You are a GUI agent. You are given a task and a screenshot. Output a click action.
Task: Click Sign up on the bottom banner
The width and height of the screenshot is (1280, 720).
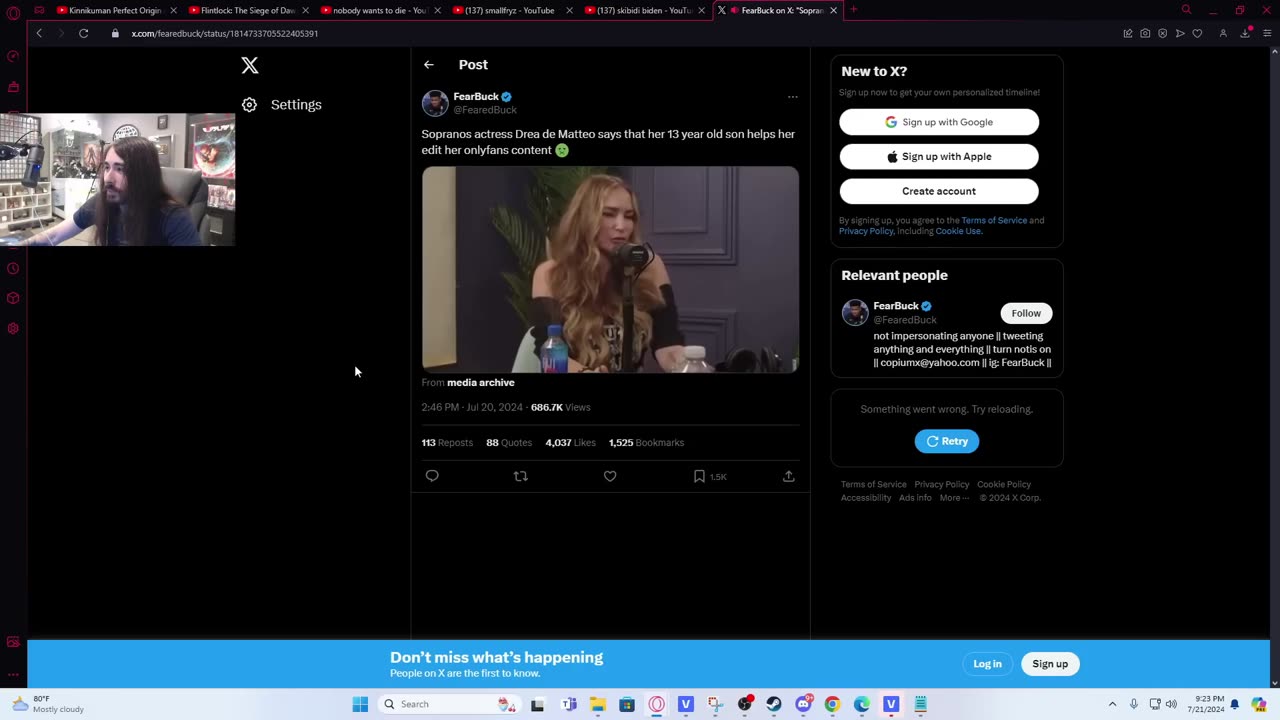pyautogui.click(x=1050, y=664)
